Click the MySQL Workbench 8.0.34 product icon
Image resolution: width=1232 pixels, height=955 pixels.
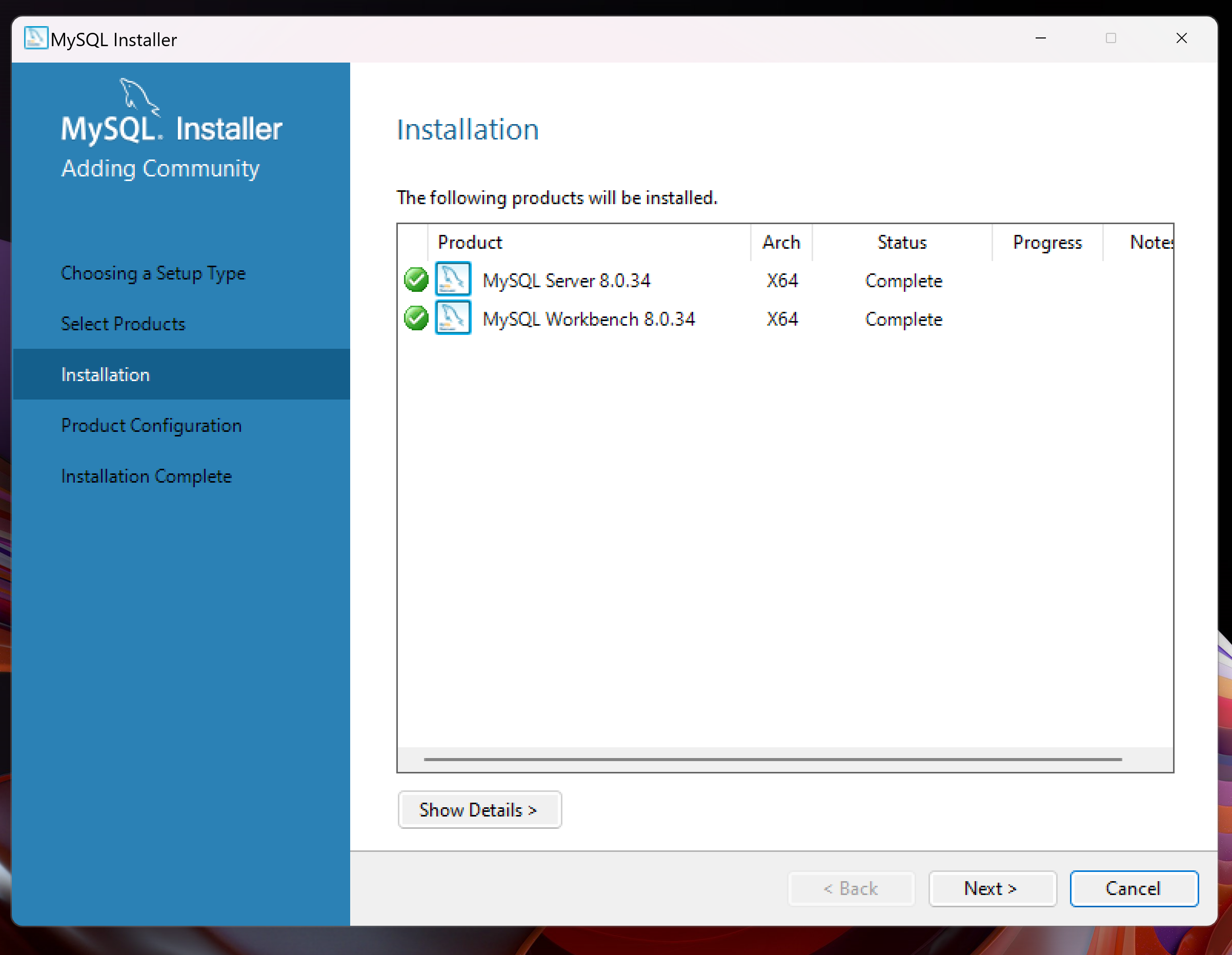pyautogui.click(x=453, y=318)
